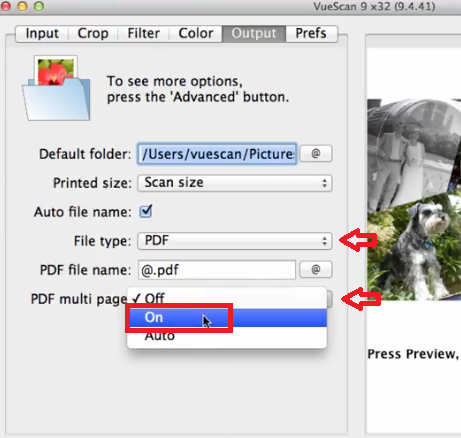Click the yellow minimize window button
This screenshot has height=438, width=461.
point(22,6)
